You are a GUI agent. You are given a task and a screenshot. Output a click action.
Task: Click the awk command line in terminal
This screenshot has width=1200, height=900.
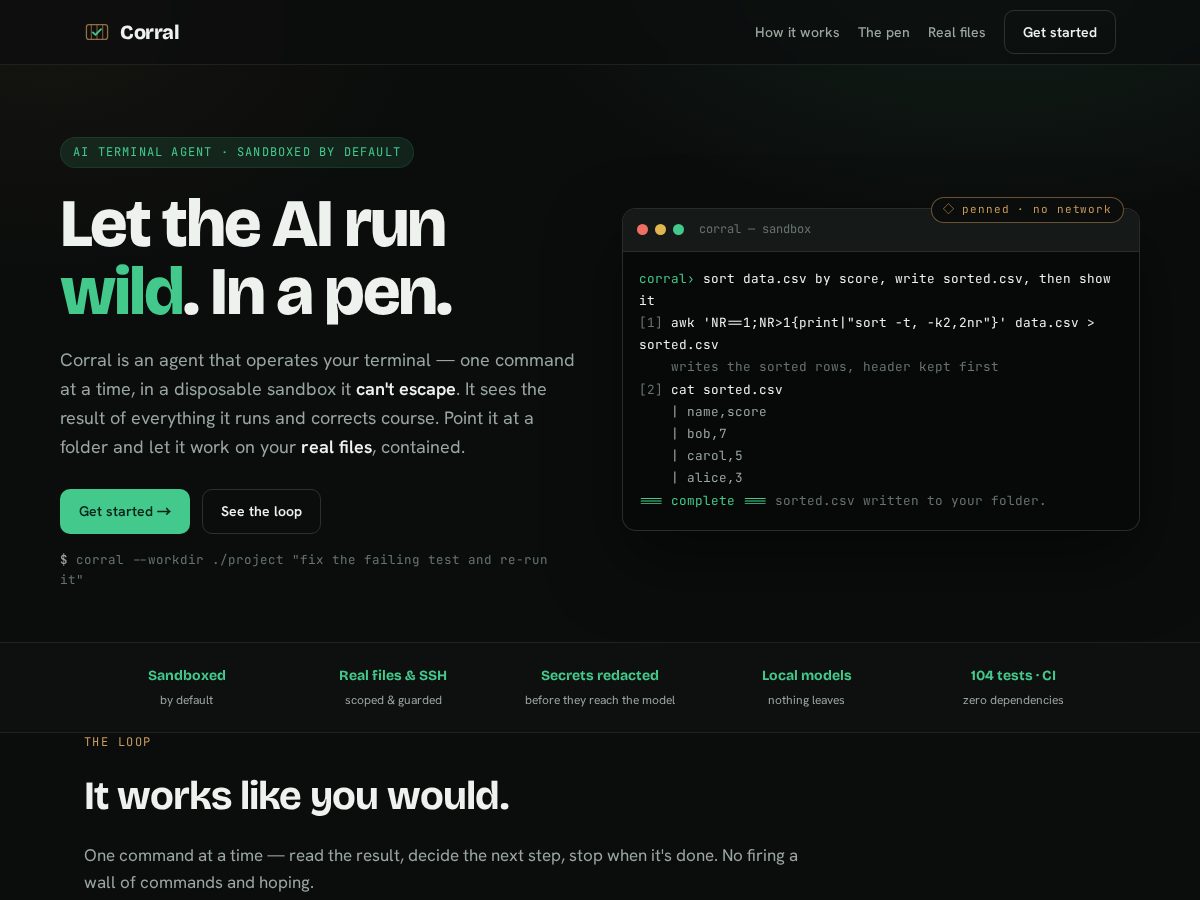(867, 333)
